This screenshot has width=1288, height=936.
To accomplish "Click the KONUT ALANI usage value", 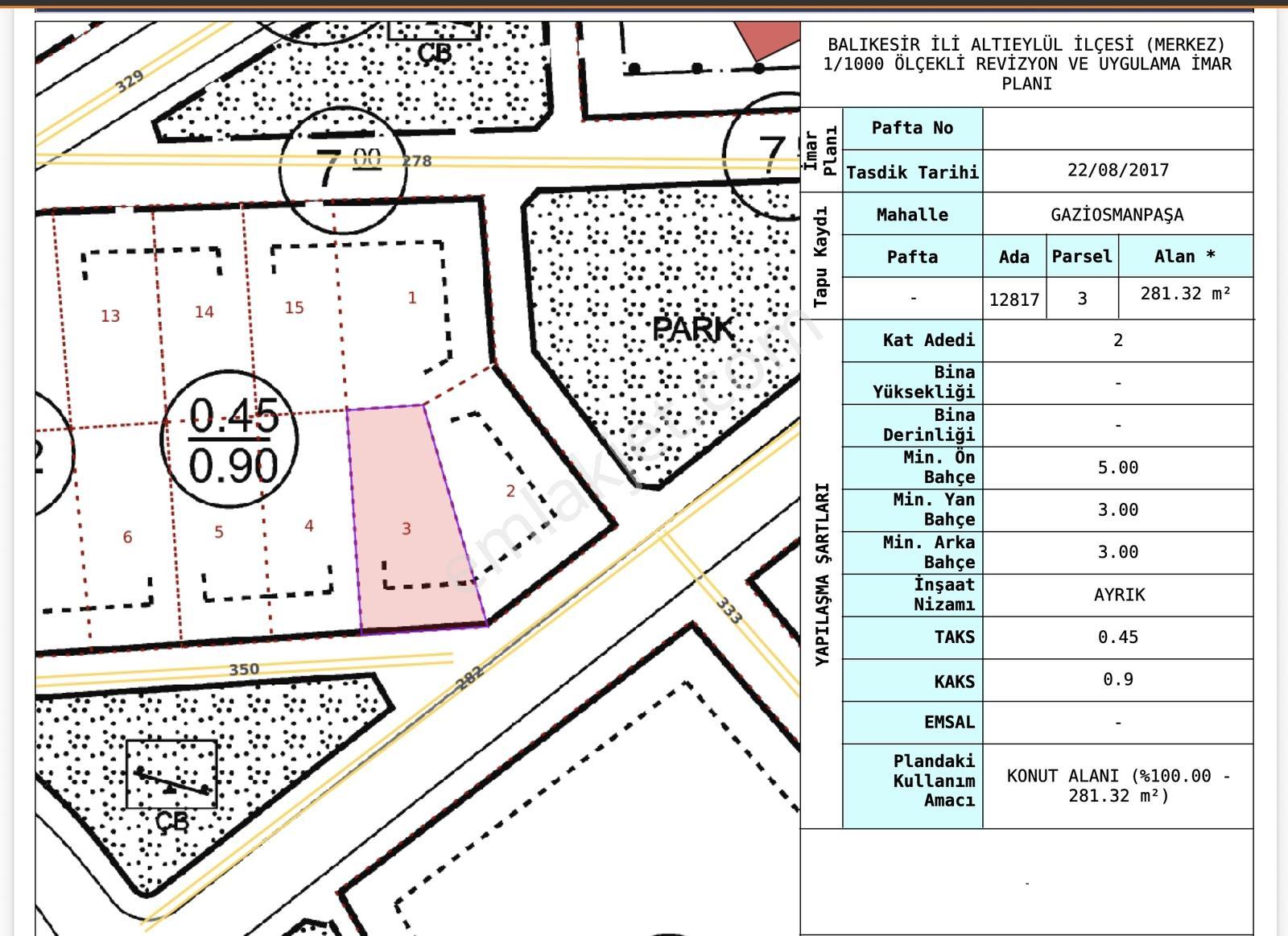I will pos(1118,785).
